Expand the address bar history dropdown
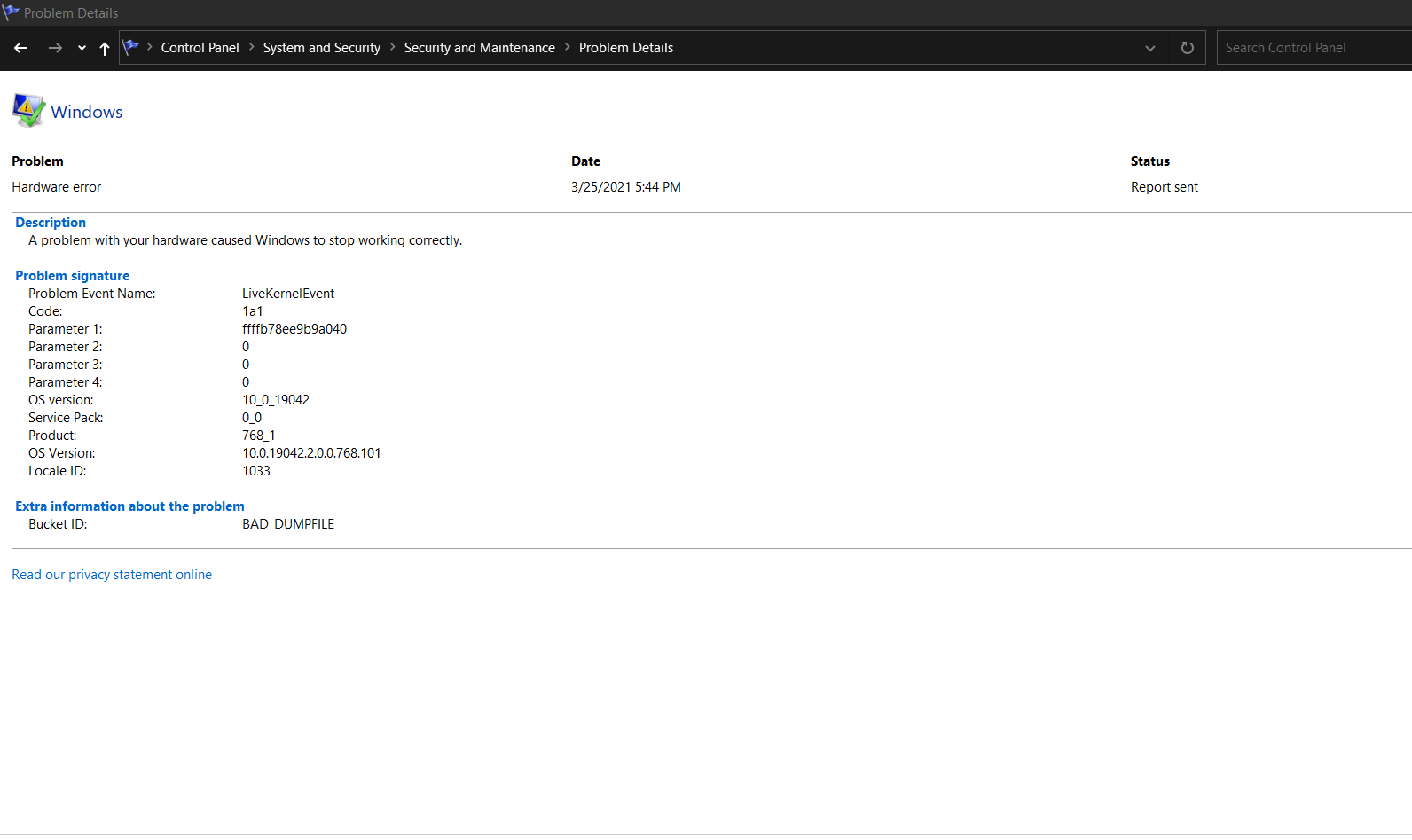 tap(1150, 48)
